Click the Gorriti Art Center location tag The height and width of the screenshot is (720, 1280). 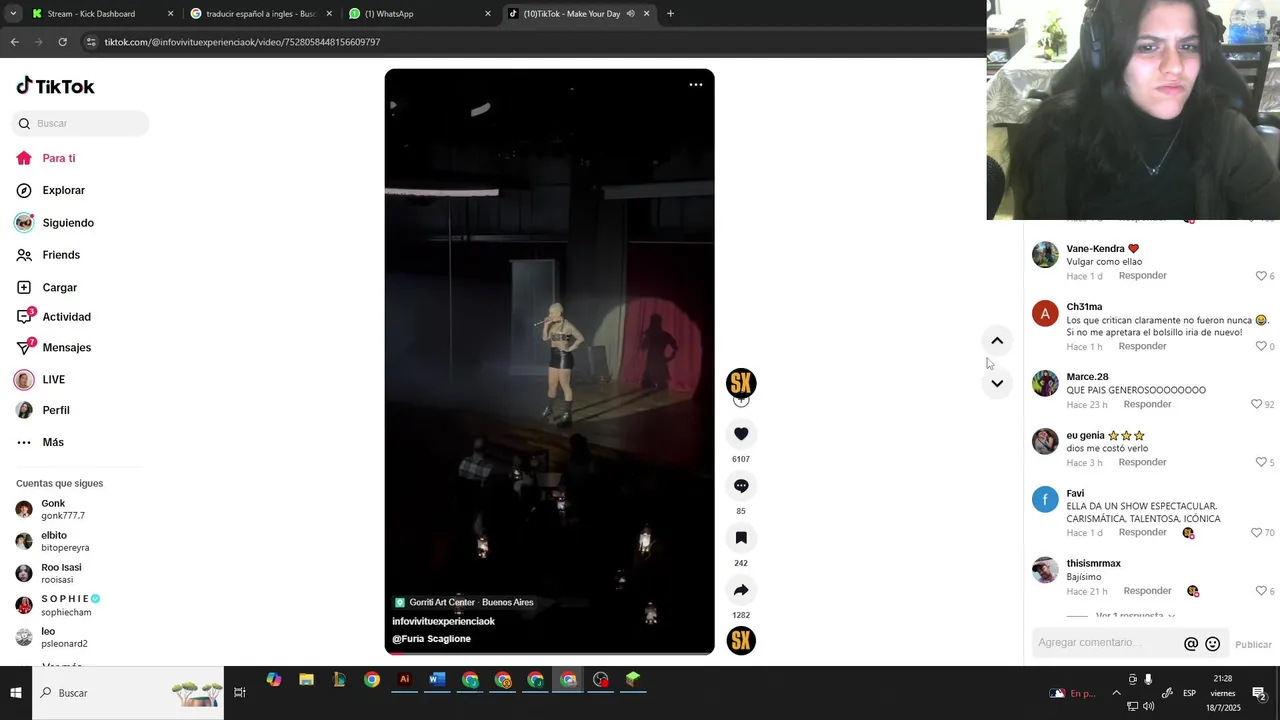pos(464,603)
